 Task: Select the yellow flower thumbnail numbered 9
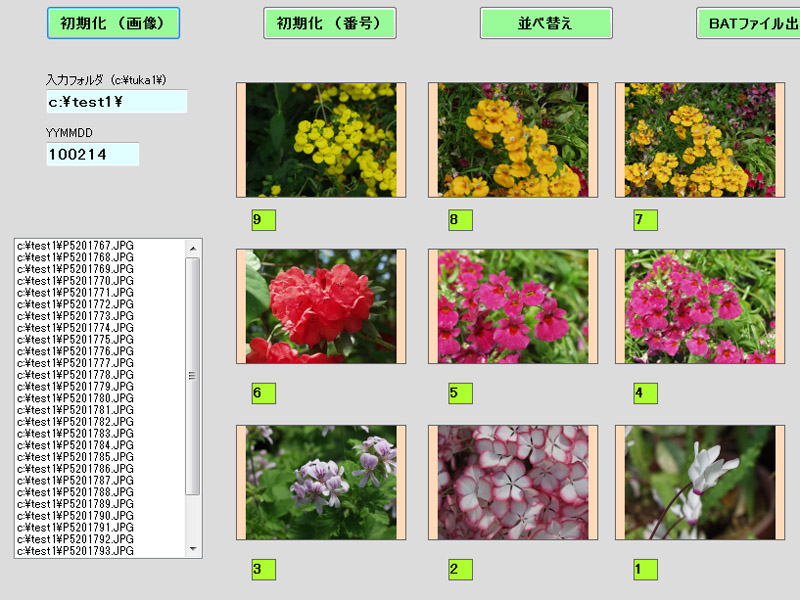click(x=321, y=140)
